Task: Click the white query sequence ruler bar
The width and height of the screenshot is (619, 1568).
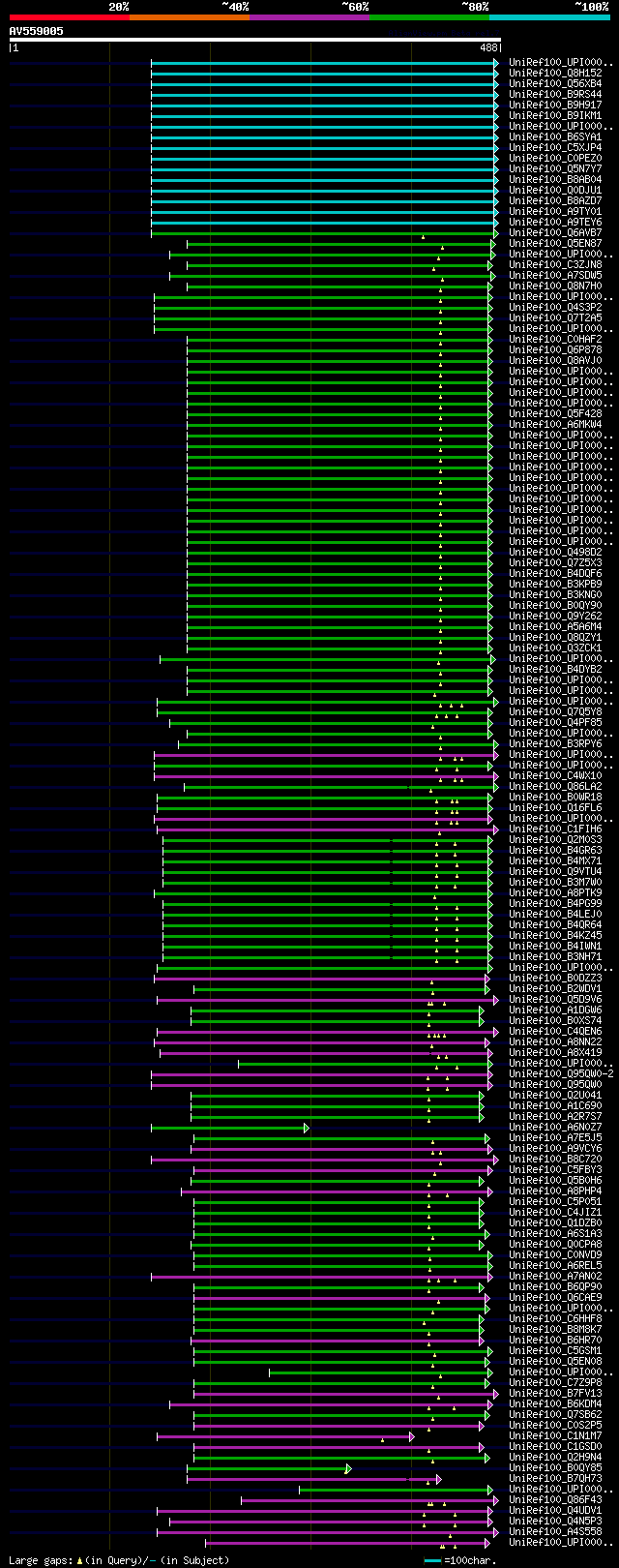Action: pyautogui.click(x=255, y=40)
